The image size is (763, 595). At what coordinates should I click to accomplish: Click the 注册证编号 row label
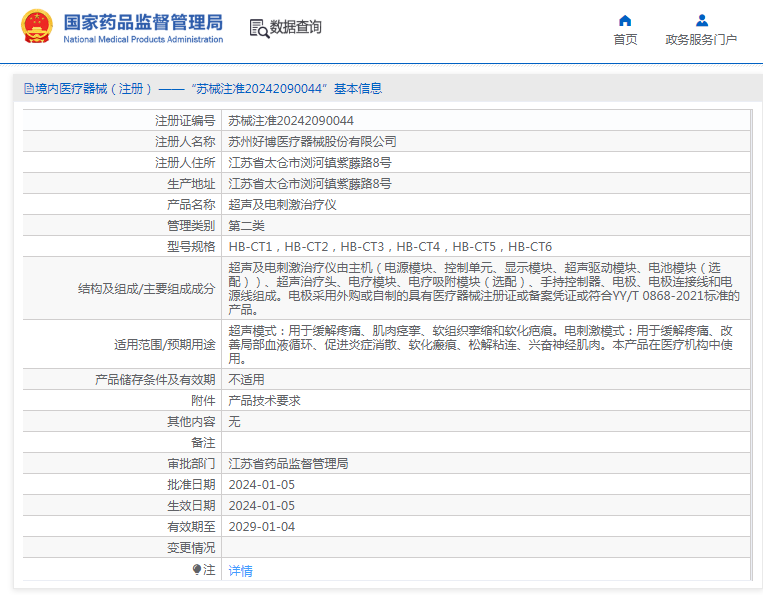click(x=185, y=121)
